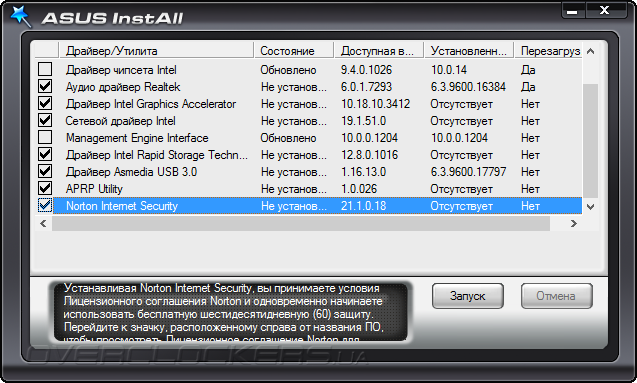Sort by Состояние column header
The height and width of the screenshot is (383, 637).
(x=294, y=51)
